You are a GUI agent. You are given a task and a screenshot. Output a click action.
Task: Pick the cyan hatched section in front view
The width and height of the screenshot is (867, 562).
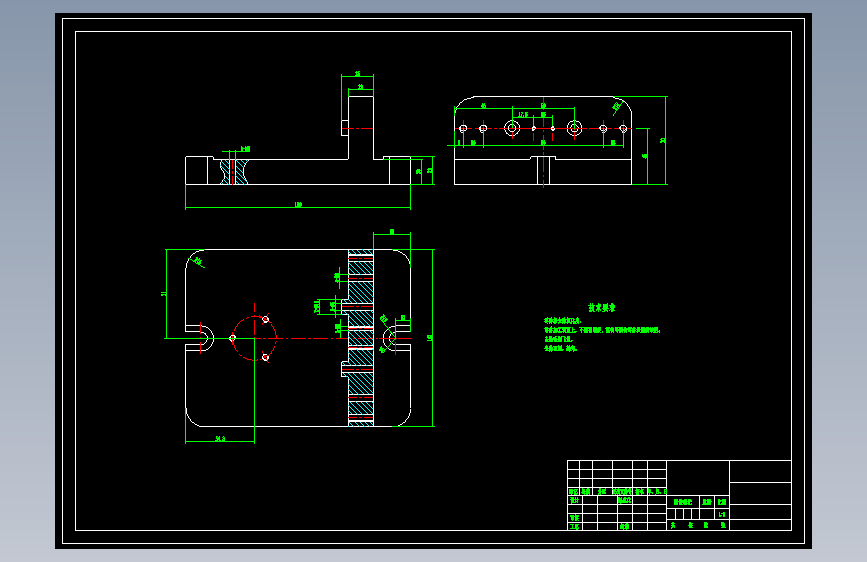tap(234, 172)
